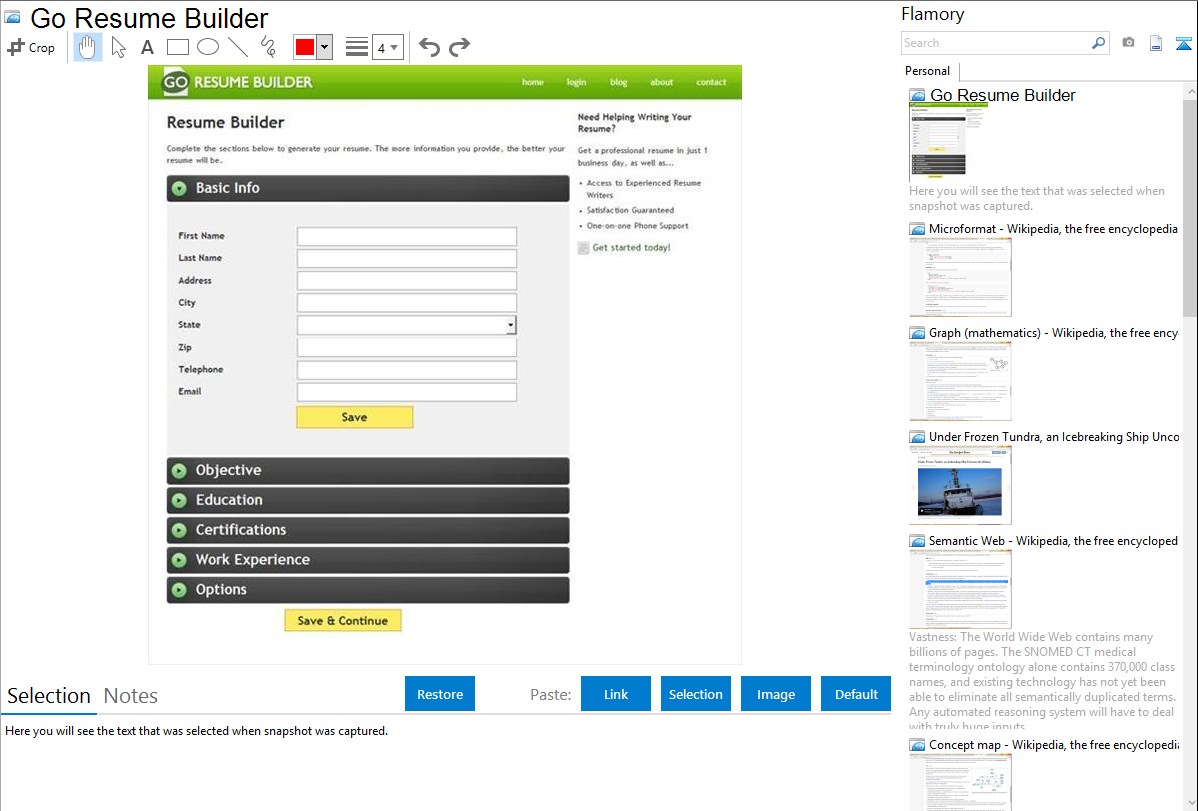Image resolution: width=1198 pixels, height=811 pixels.
Task: Click the Email input field
Action: tap(406, 392)
